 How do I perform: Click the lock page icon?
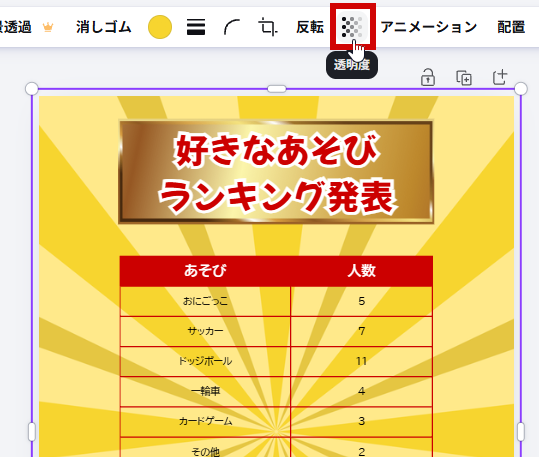(428, 77)
